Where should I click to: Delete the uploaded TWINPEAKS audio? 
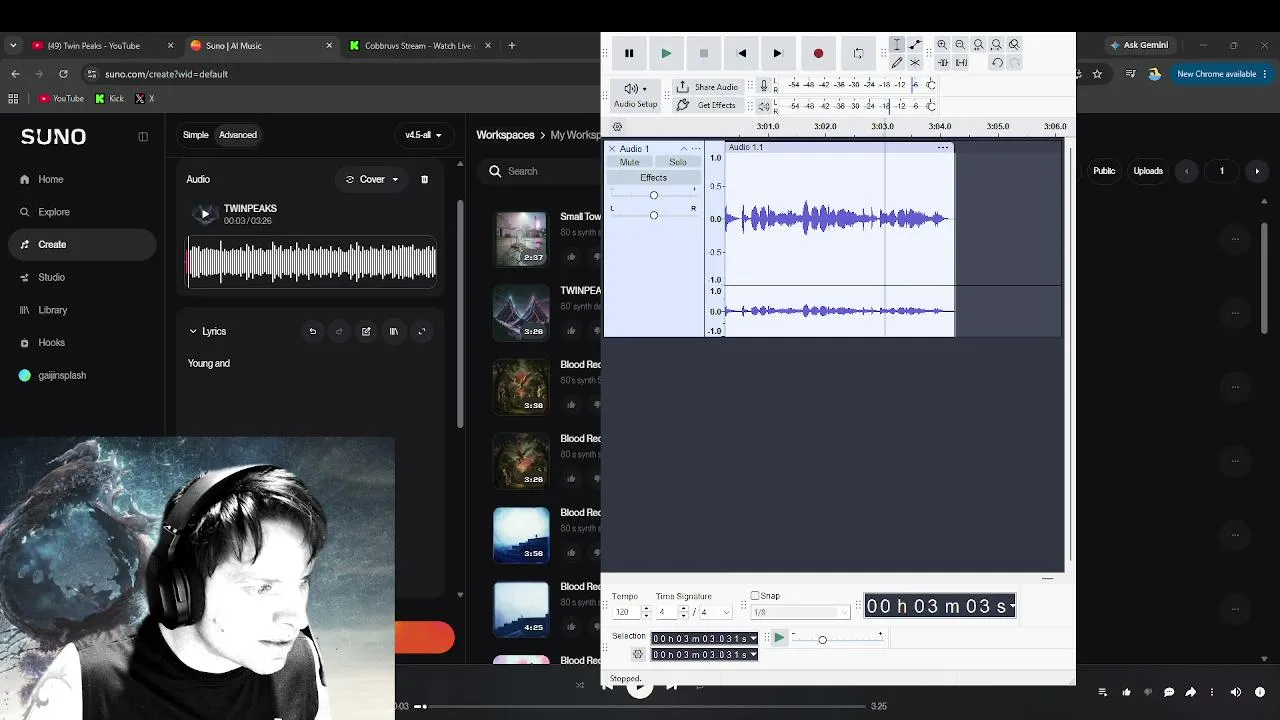pyautogui.click(x=424, y=179)
